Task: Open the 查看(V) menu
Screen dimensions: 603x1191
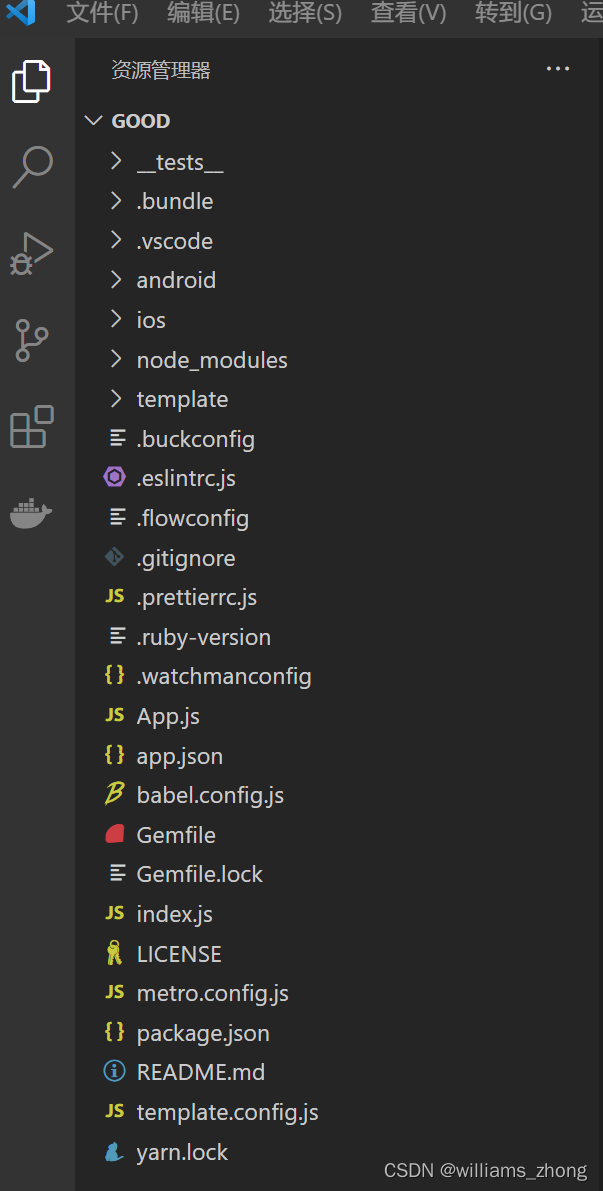Action: coord(408,13)
